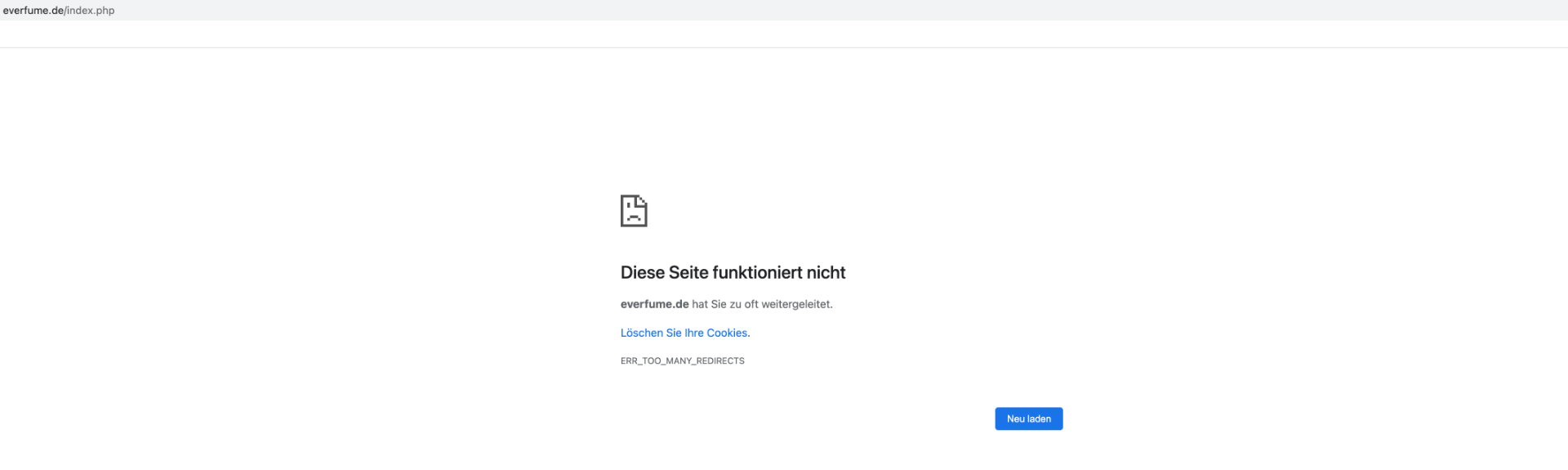Image resolution: width=1568 pixels, height=470 pixels.
Task: Click the 'Diese Seite funktioniert nicht' heading
Action: point(733,272)
